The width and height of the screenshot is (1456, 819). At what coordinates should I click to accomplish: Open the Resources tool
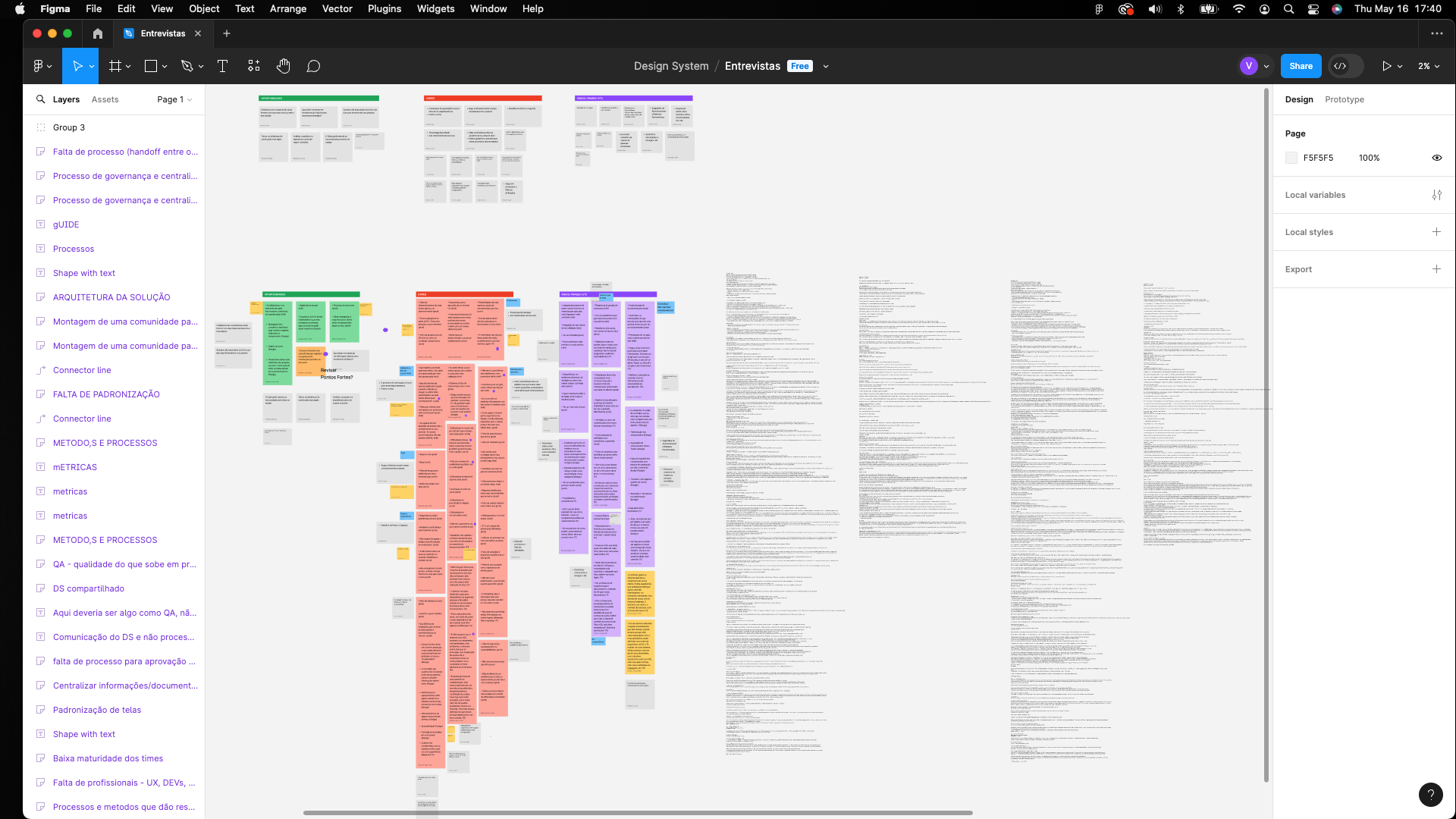click(253, 67)
